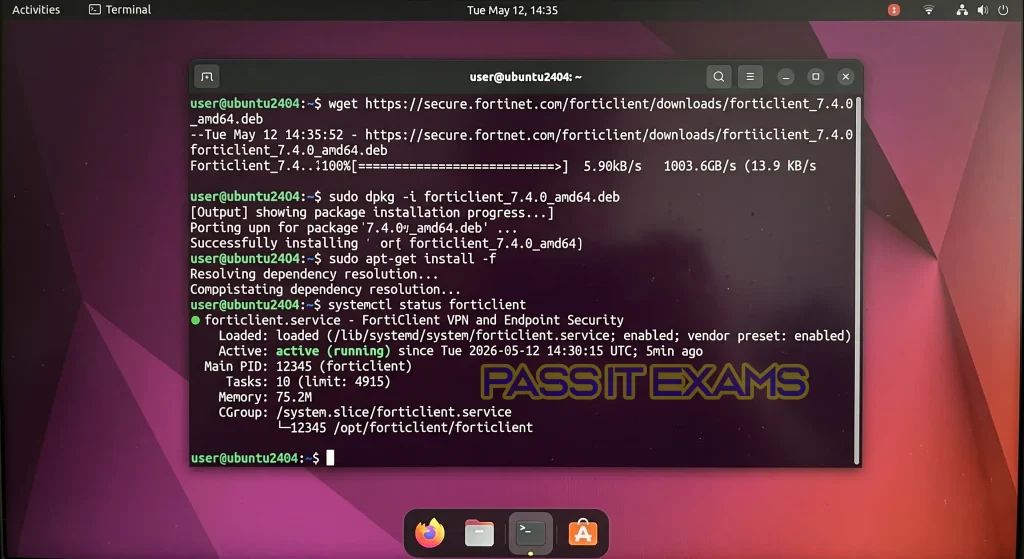
Task: Launch Firefox from the dock
Action: click(430, 534)
